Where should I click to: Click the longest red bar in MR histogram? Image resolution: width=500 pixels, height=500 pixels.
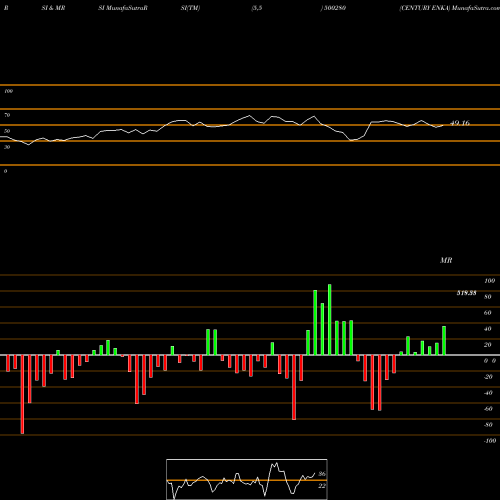22,394
